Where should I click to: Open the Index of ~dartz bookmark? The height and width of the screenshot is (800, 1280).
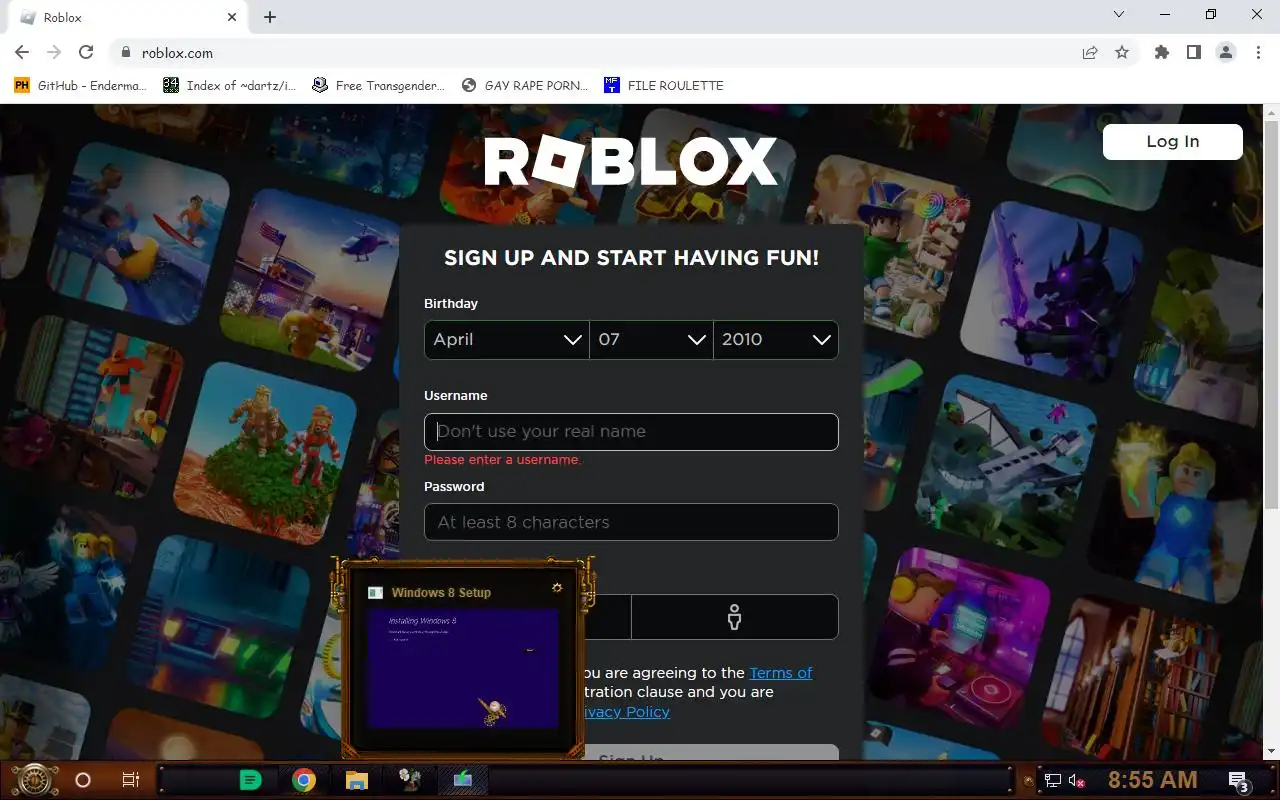[x=230, y=85]
